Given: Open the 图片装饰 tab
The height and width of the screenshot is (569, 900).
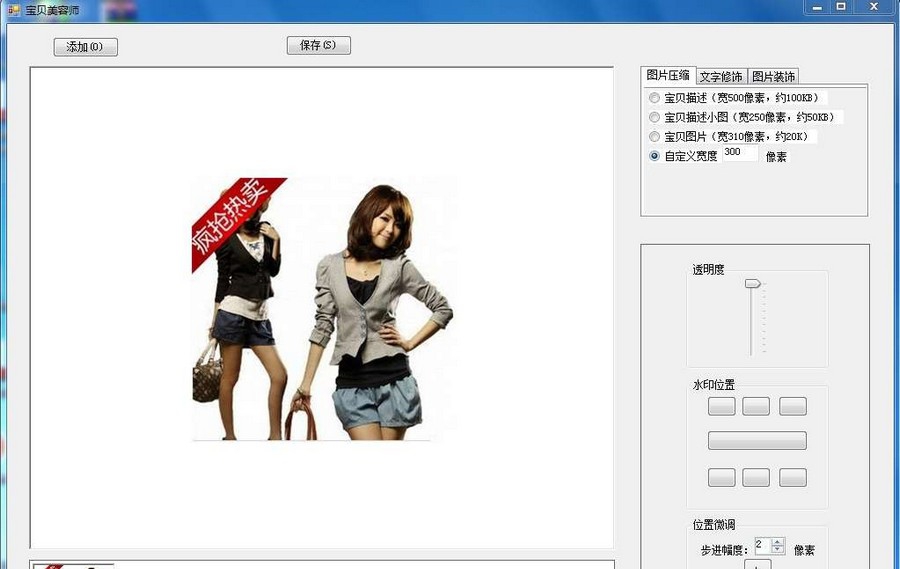Looking at the screenshot, I should [x=773, y=76].
